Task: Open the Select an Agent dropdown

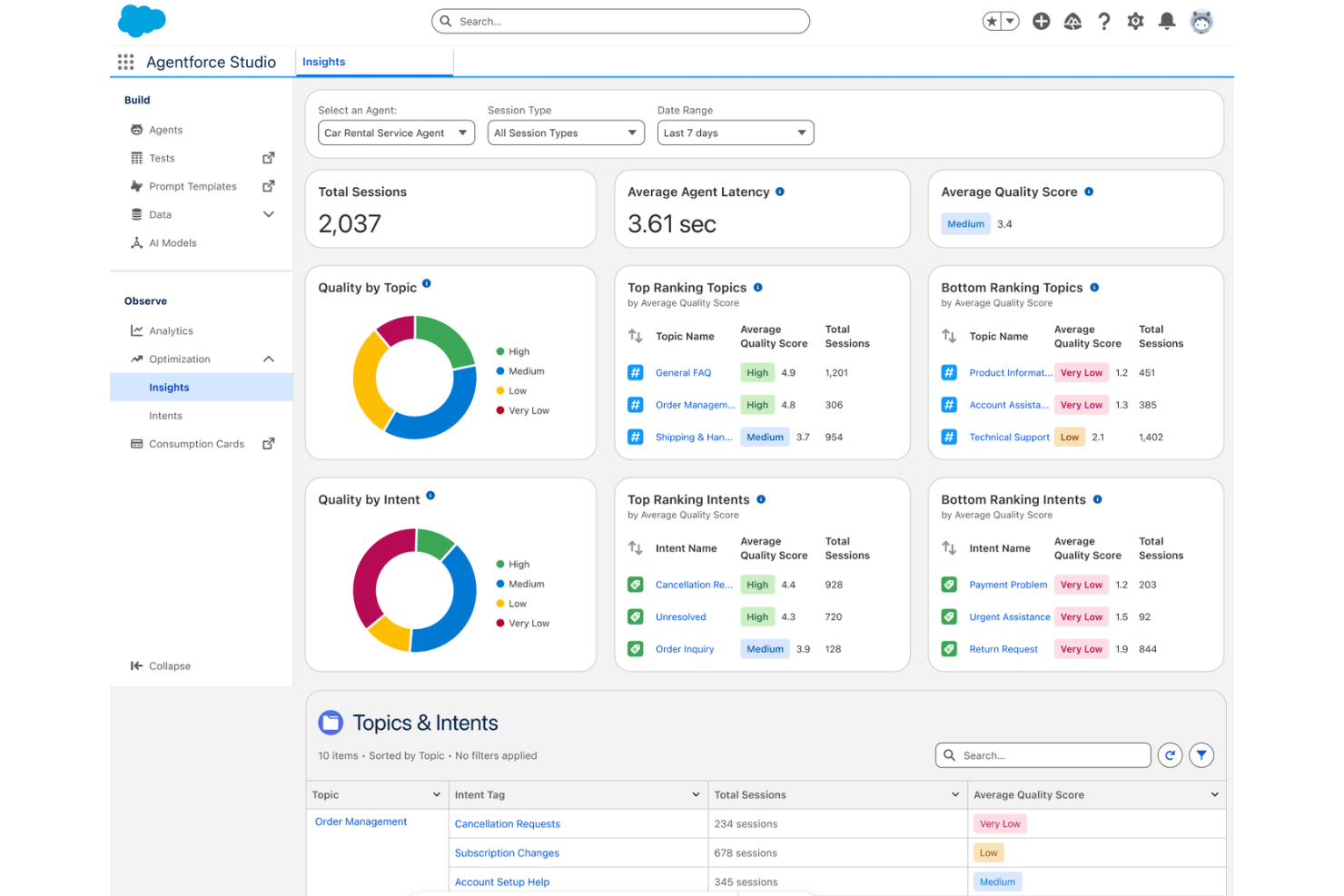Action: pyautogui.click(x=396, y=133)
